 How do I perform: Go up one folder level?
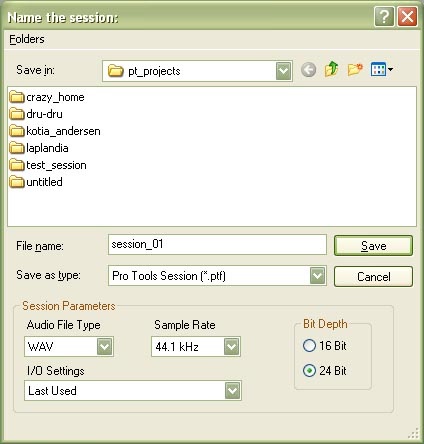click(x=331, y=69)
